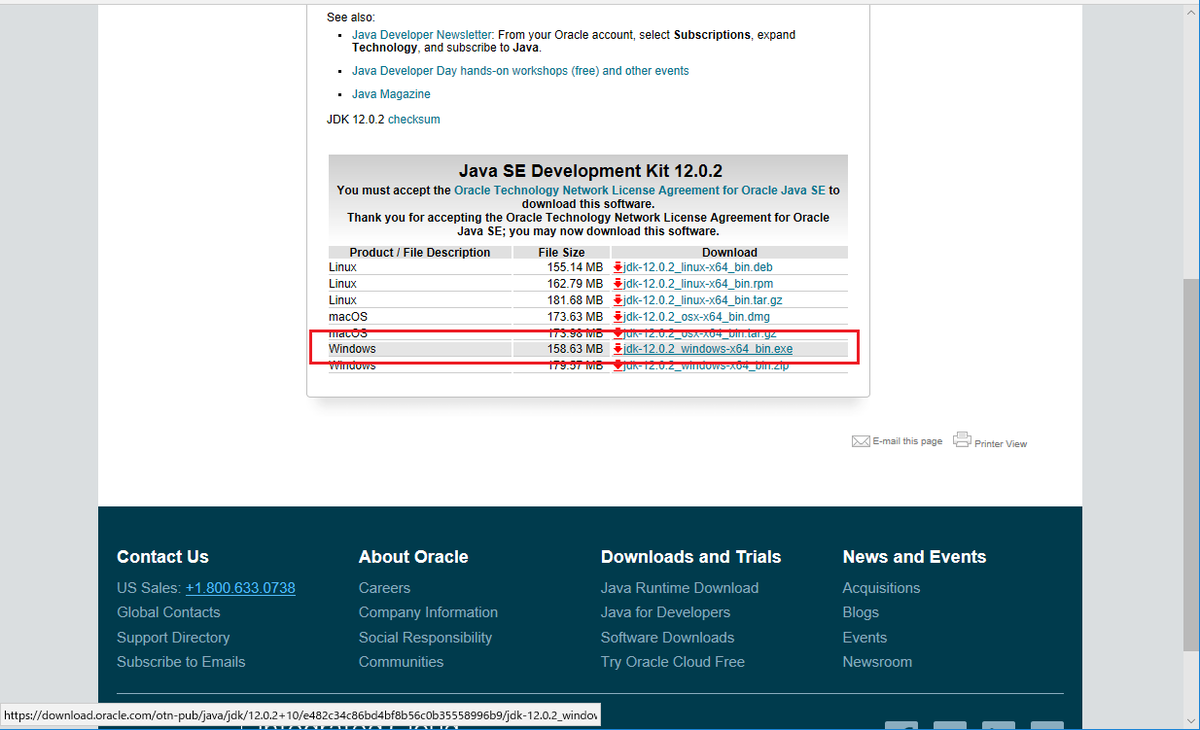Call US Sales at +1.800.633.0738
1200x730 pixels.
[240, 587]
